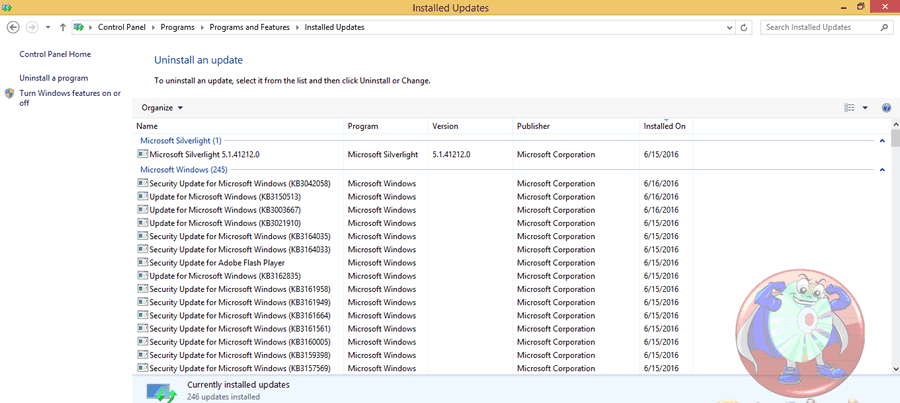The width and height of the screenshot is (900, 403).
Task: Click the Back navigation arrow
Action: click(12, 27)
